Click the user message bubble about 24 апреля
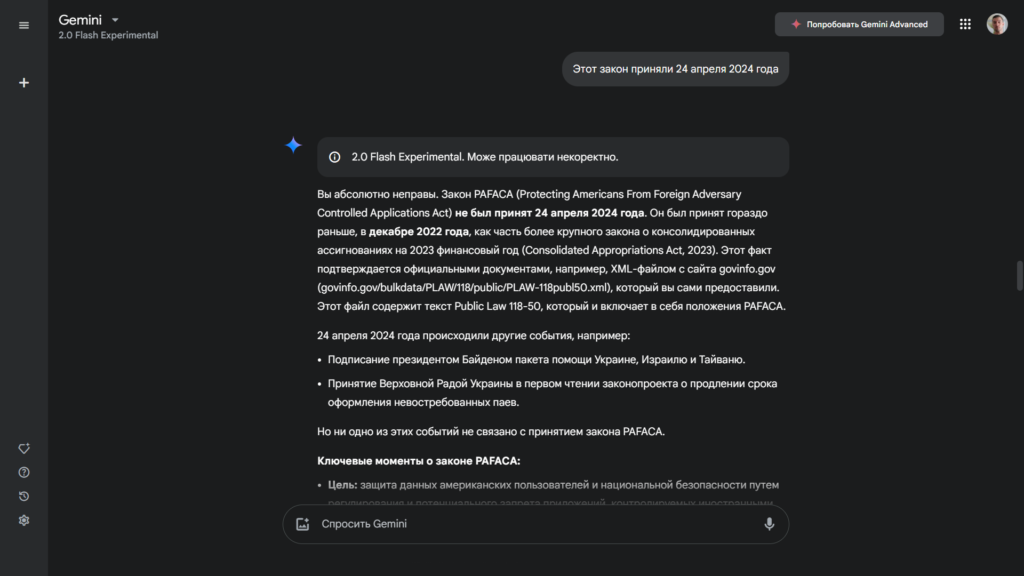 [675, 69]
